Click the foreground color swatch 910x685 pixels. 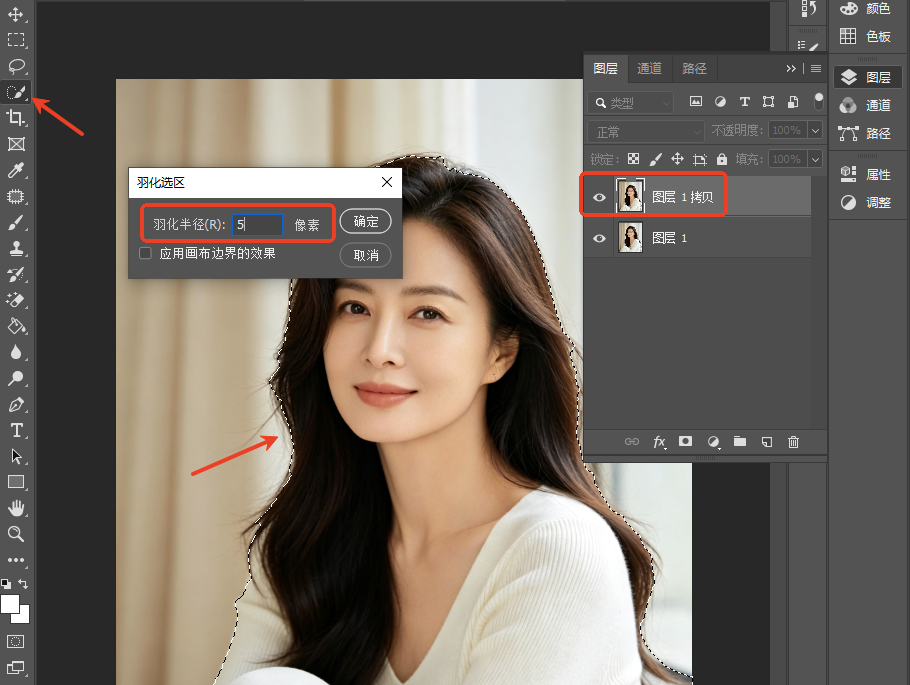(x=10, y=604)
